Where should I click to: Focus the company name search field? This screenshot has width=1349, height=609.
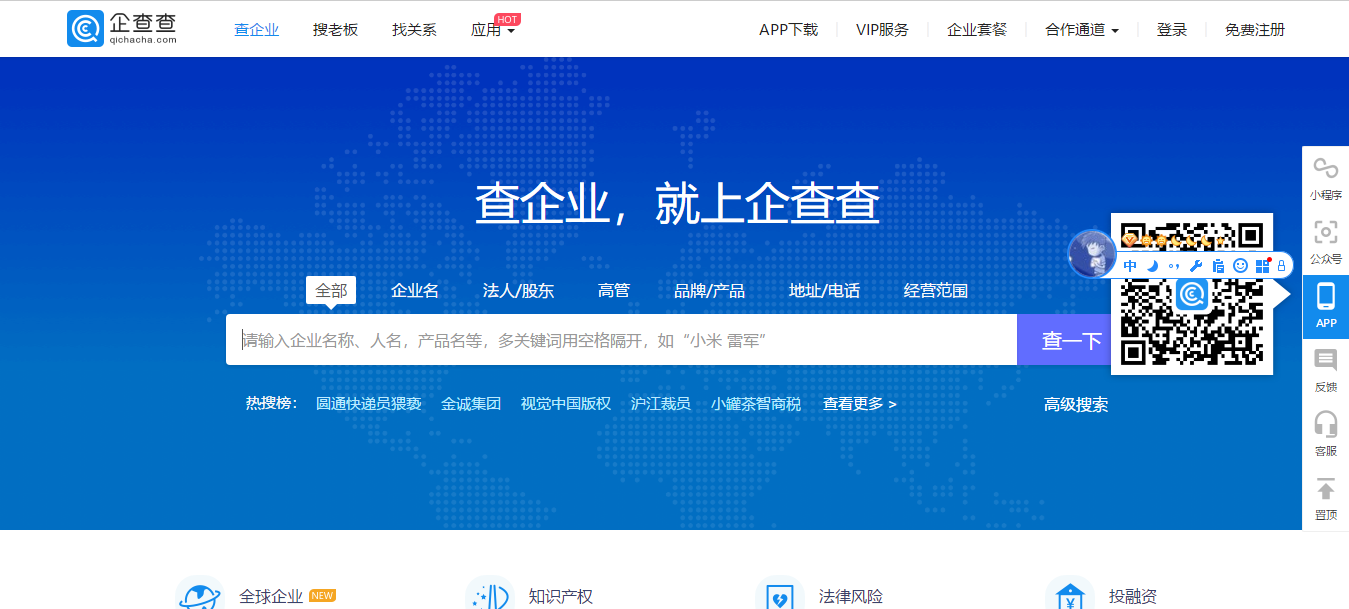pos(621,340)
